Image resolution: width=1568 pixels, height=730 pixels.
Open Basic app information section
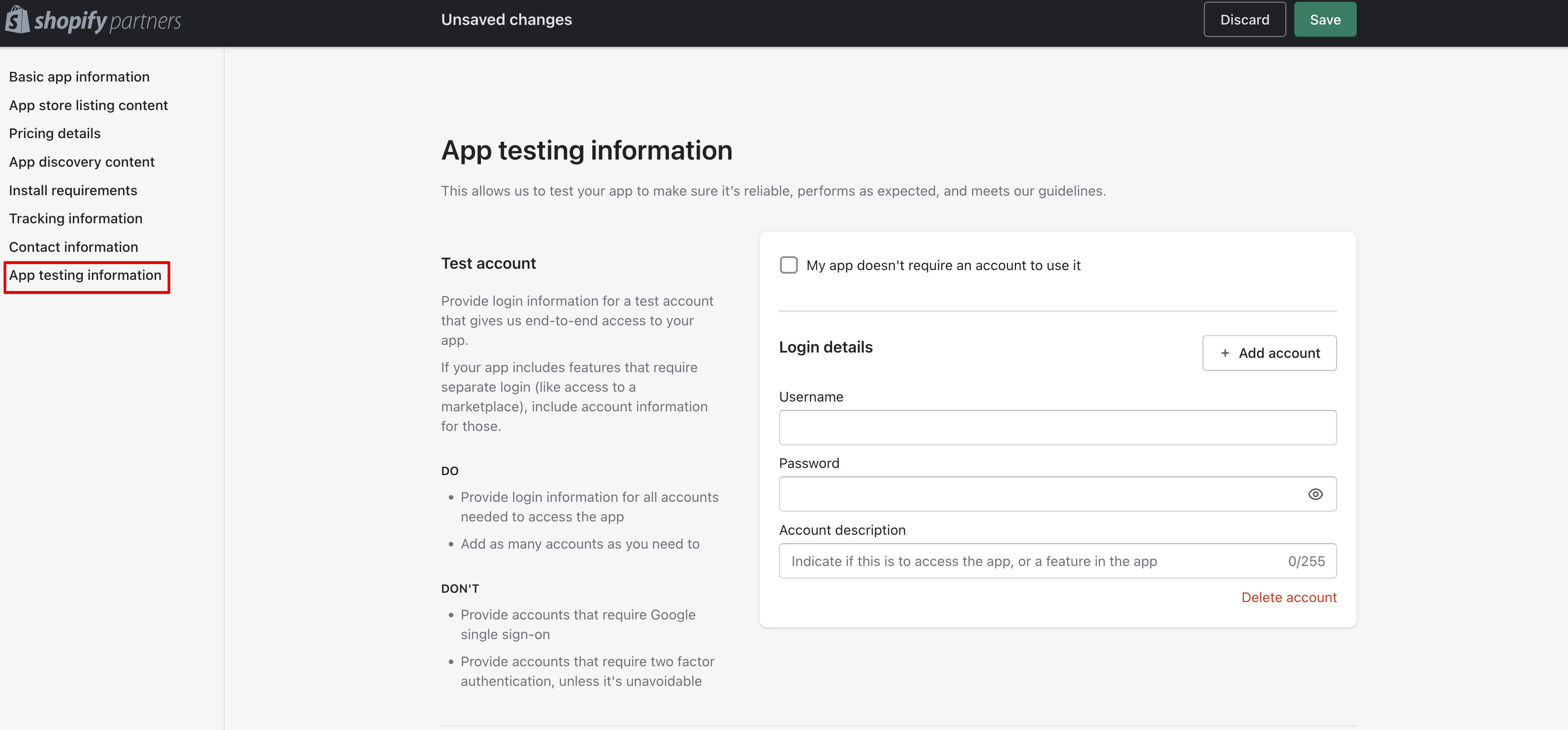(x=79, y=77)
